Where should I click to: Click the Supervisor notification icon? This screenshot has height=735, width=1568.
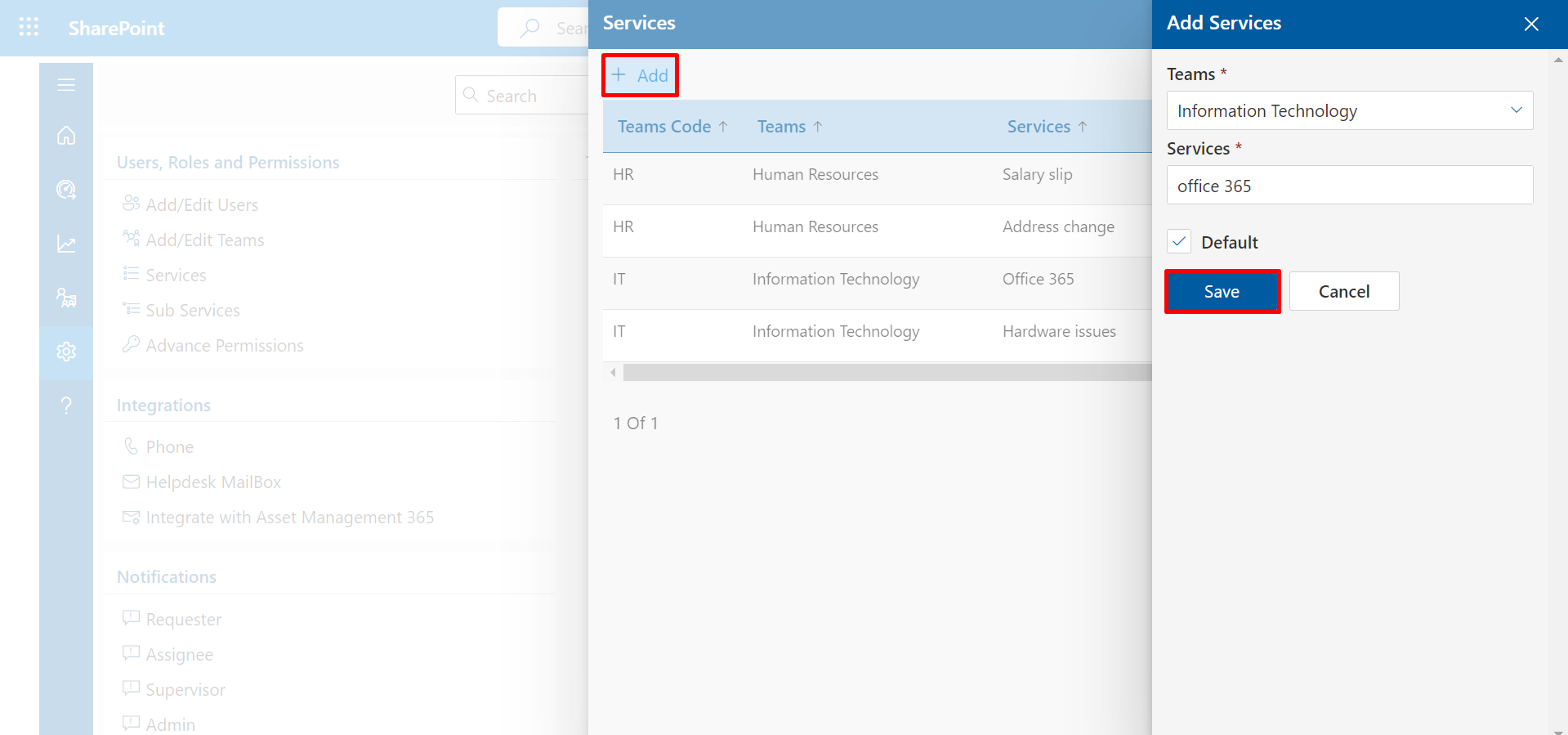131,688
